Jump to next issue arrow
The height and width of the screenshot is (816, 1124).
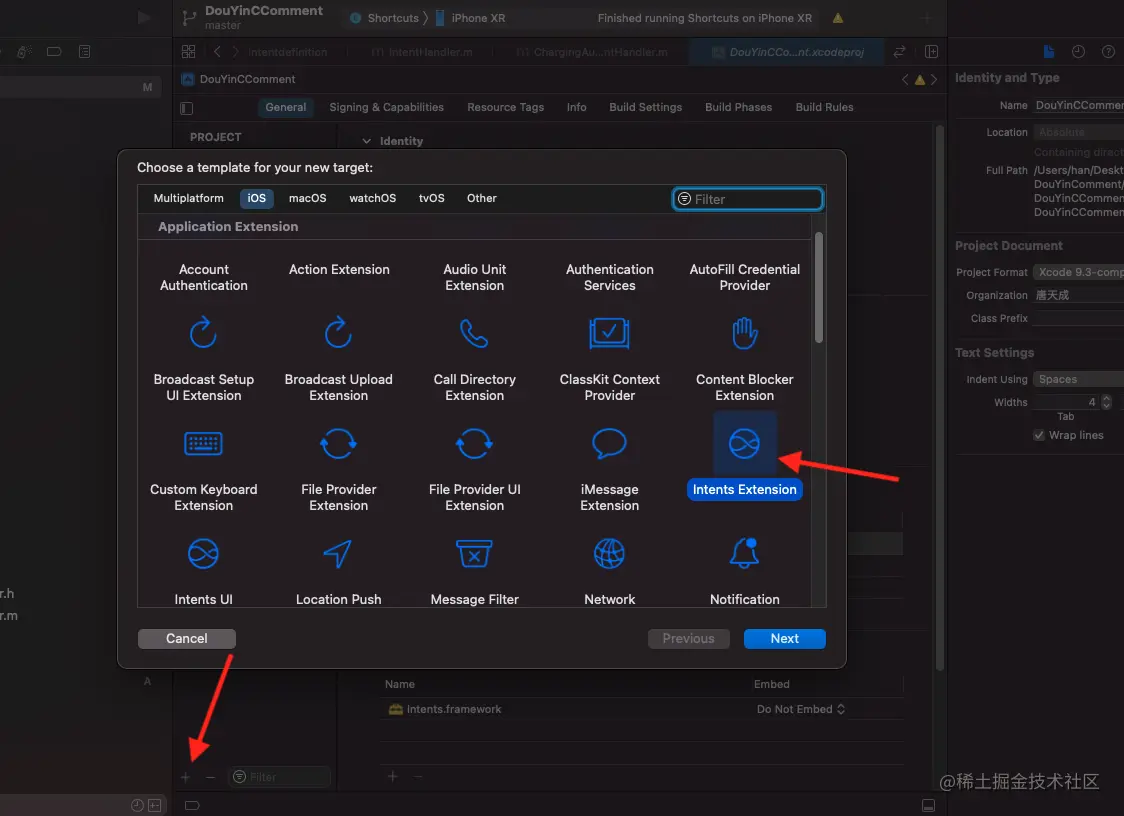(933, 79)
